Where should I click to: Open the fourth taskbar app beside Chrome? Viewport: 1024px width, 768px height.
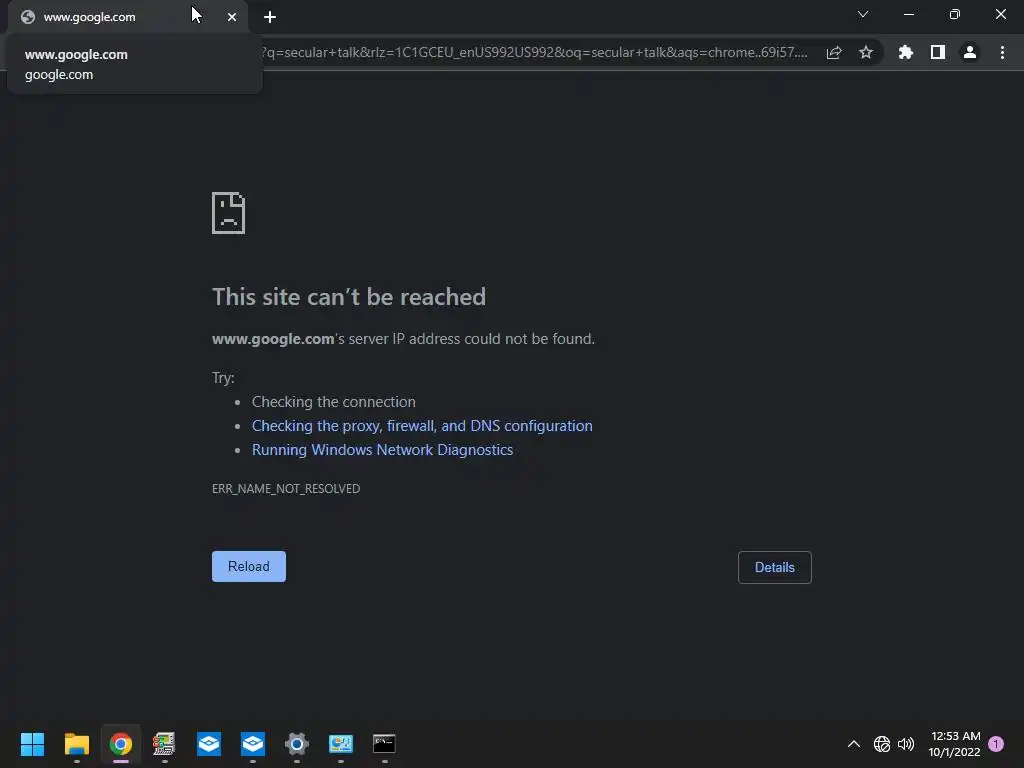(165, 744)
